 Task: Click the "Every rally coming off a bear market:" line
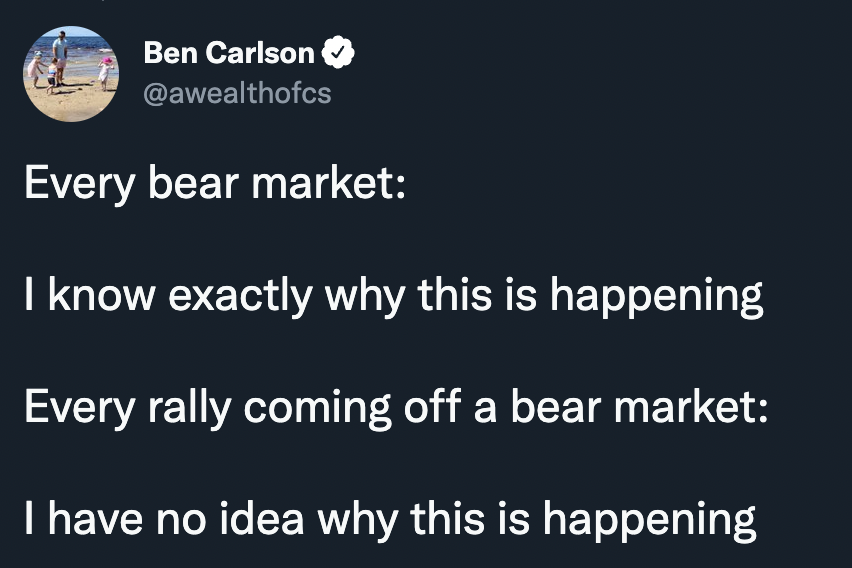click(x=396, y=408)
